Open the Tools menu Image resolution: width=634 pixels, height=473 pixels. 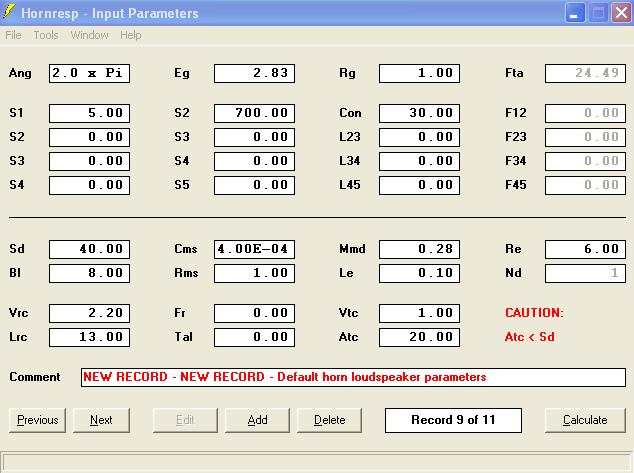(46, 35)
